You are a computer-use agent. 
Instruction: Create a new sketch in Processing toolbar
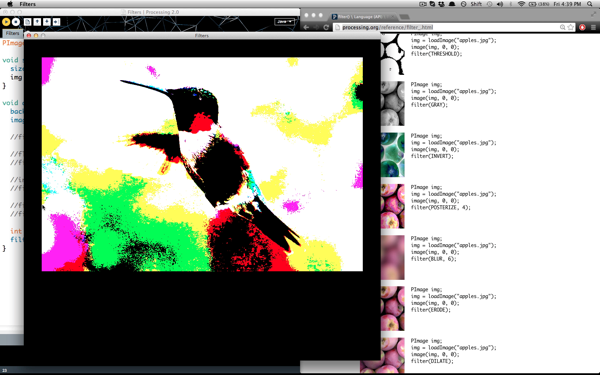click(x=28, y=22)
